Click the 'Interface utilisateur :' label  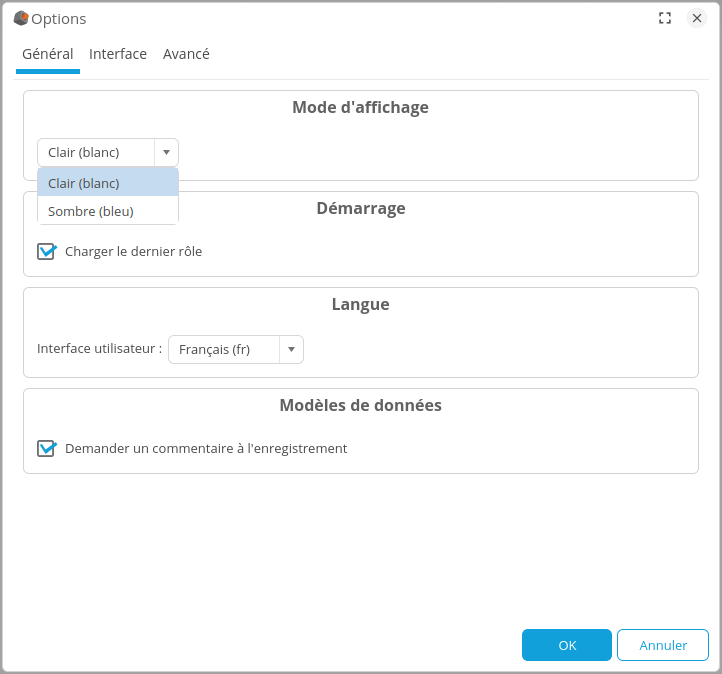[x=99, y=349]
